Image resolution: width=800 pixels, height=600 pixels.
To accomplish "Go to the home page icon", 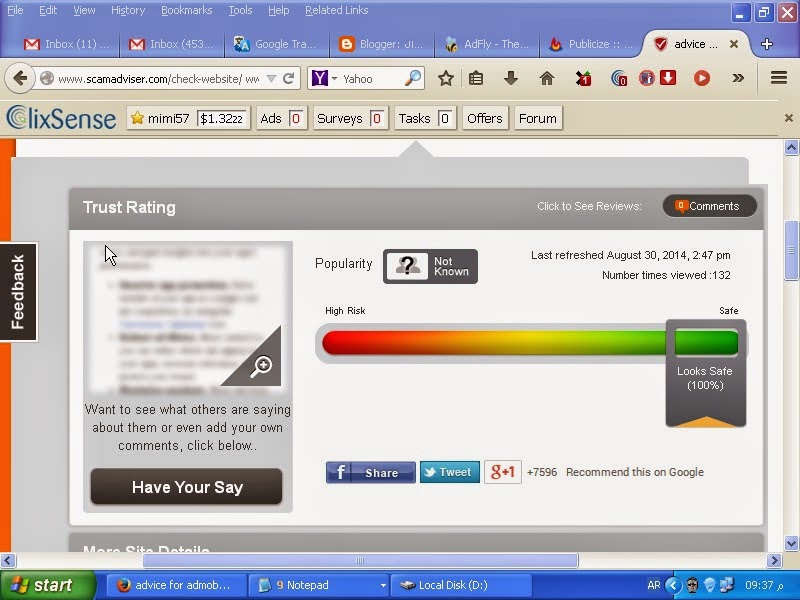I will pyautogui.click(x=547, y=78).
